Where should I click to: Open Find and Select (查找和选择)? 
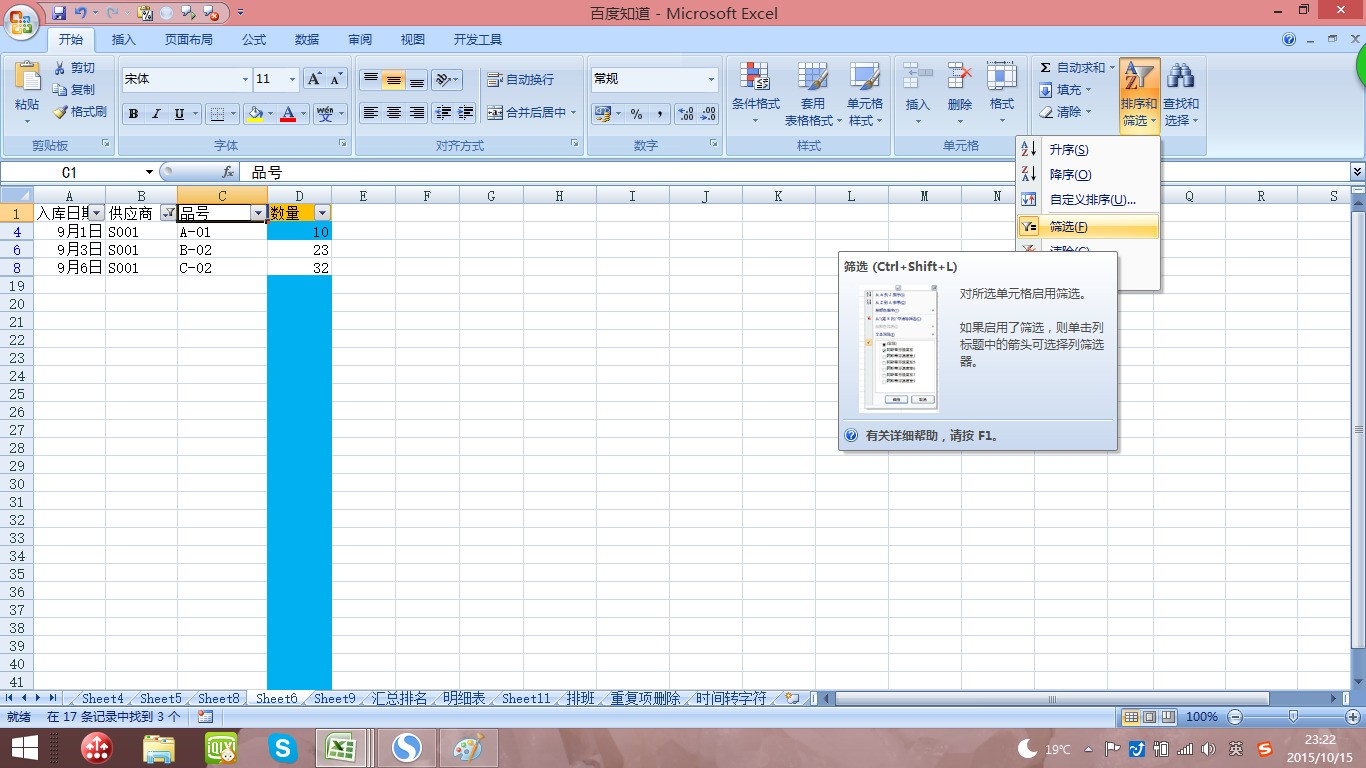coord(1180,95)
